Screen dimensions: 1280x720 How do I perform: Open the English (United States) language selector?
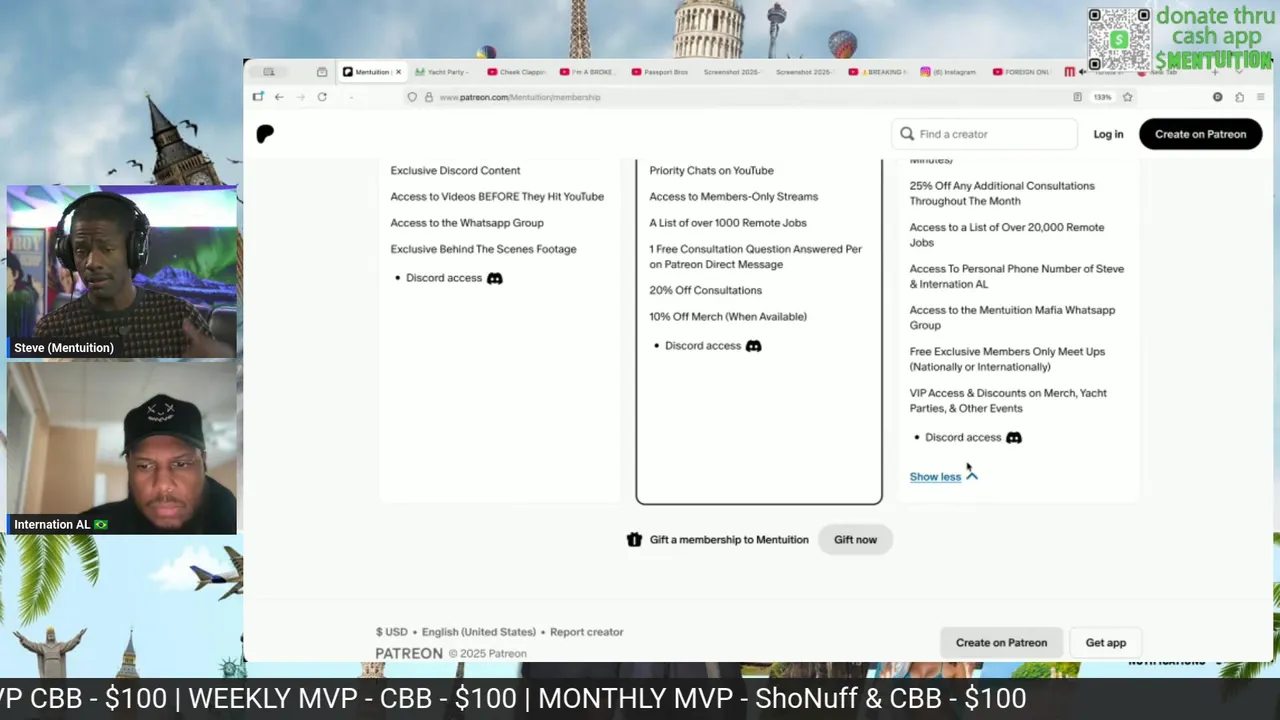[479, 632]
